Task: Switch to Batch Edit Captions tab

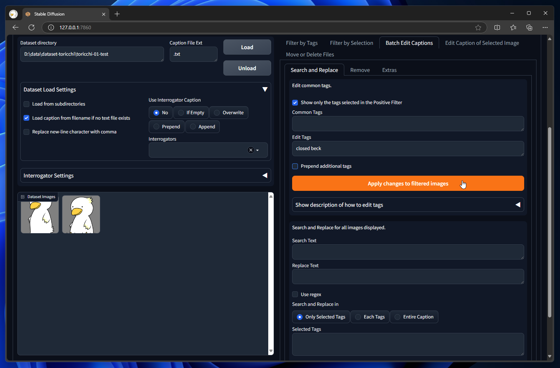Action: [x=409, y=43]
